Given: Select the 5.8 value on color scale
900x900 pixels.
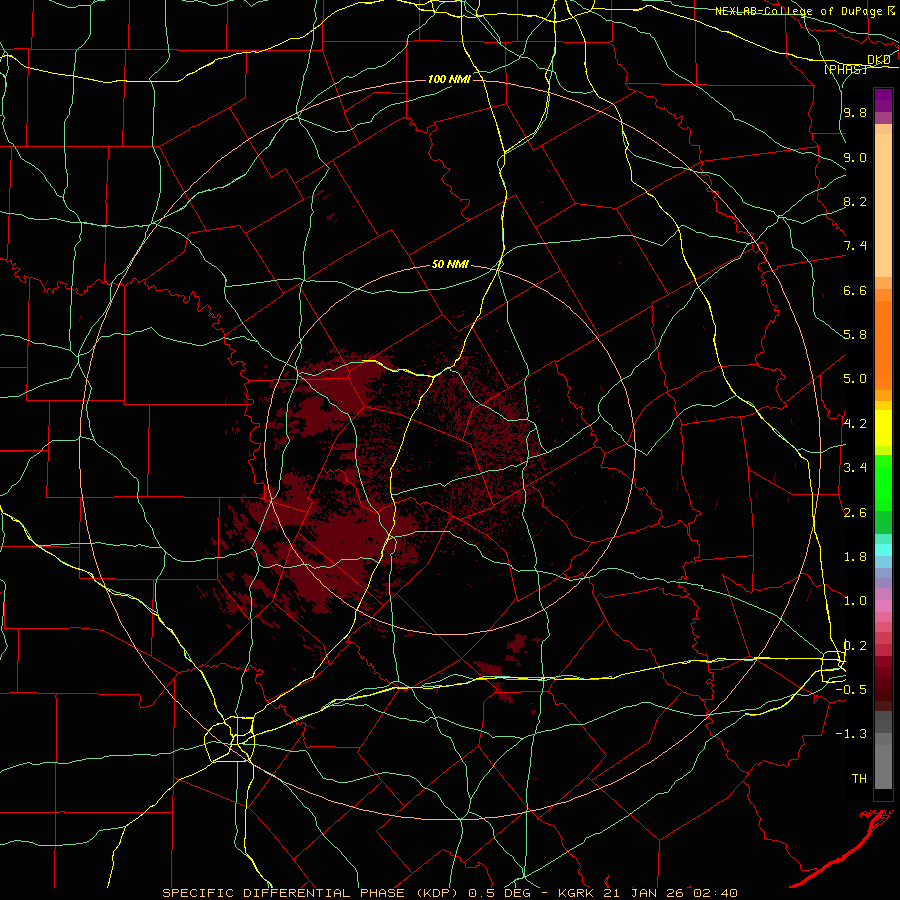Looking at the screenshot, I should [x=855, y=335].
